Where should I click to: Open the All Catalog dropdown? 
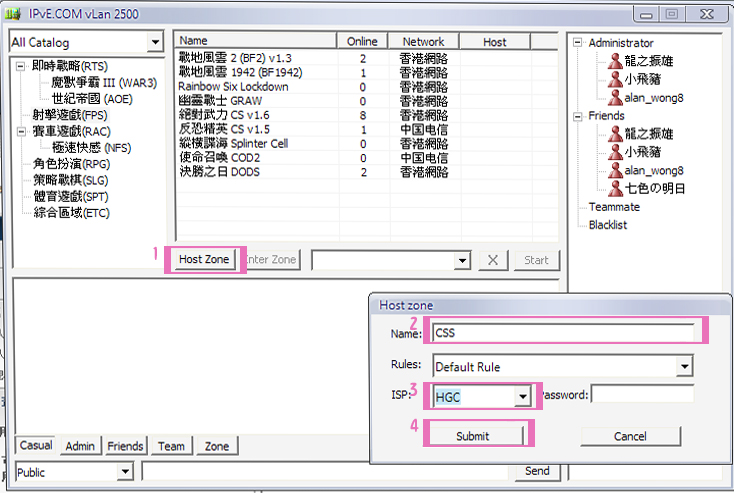(154, 43)
